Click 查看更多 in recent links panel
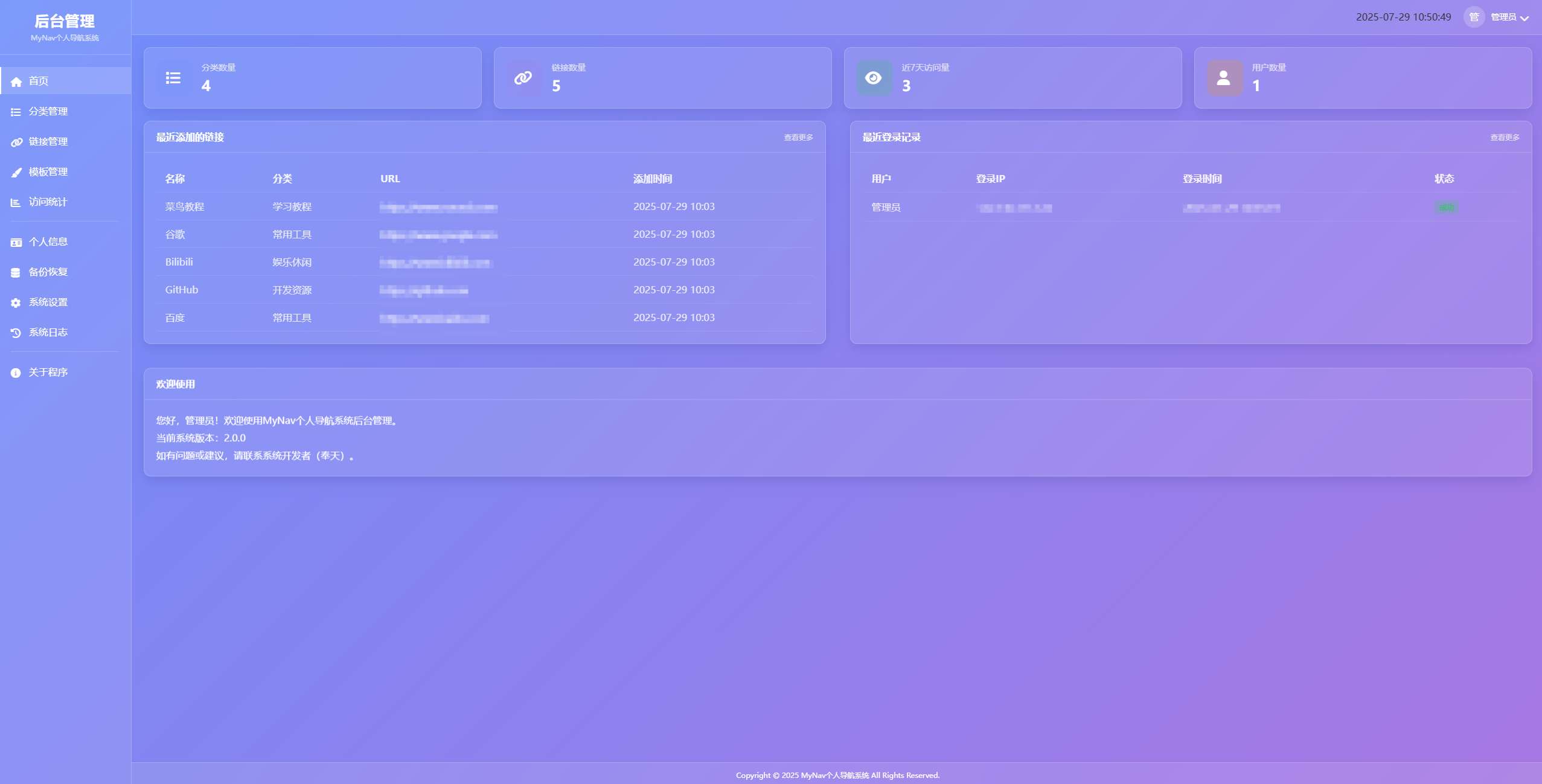Viewport: 1542px width, 784px height. pyautogui.click(x=798, y=138)
